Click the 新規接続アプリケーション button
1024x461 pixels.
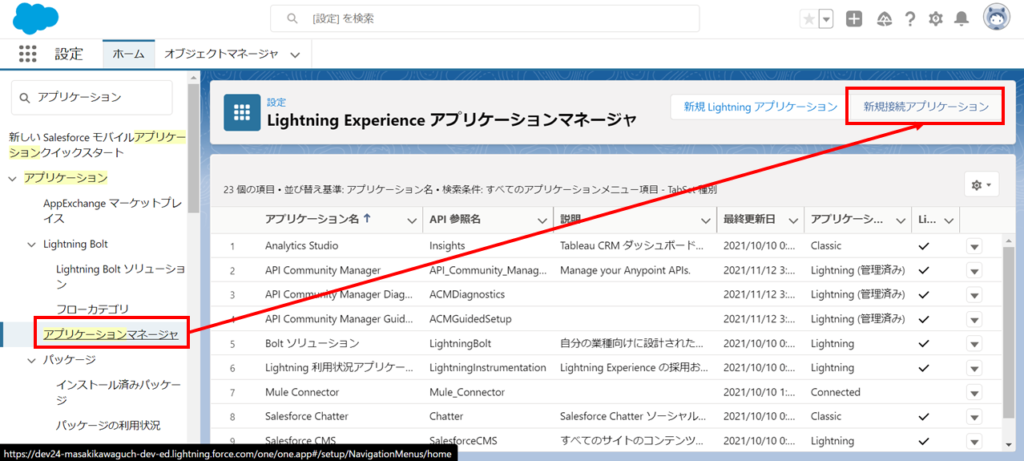tap(925, 106)
